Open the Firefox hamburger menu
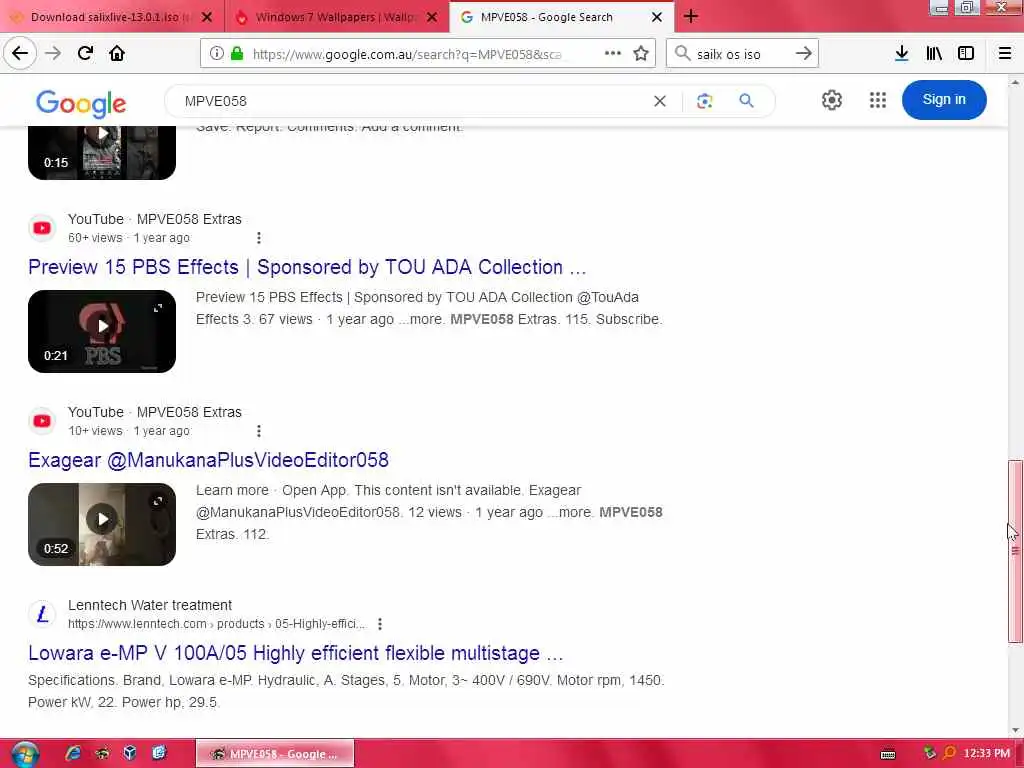1024x768 pixels. pos(1005,54)
